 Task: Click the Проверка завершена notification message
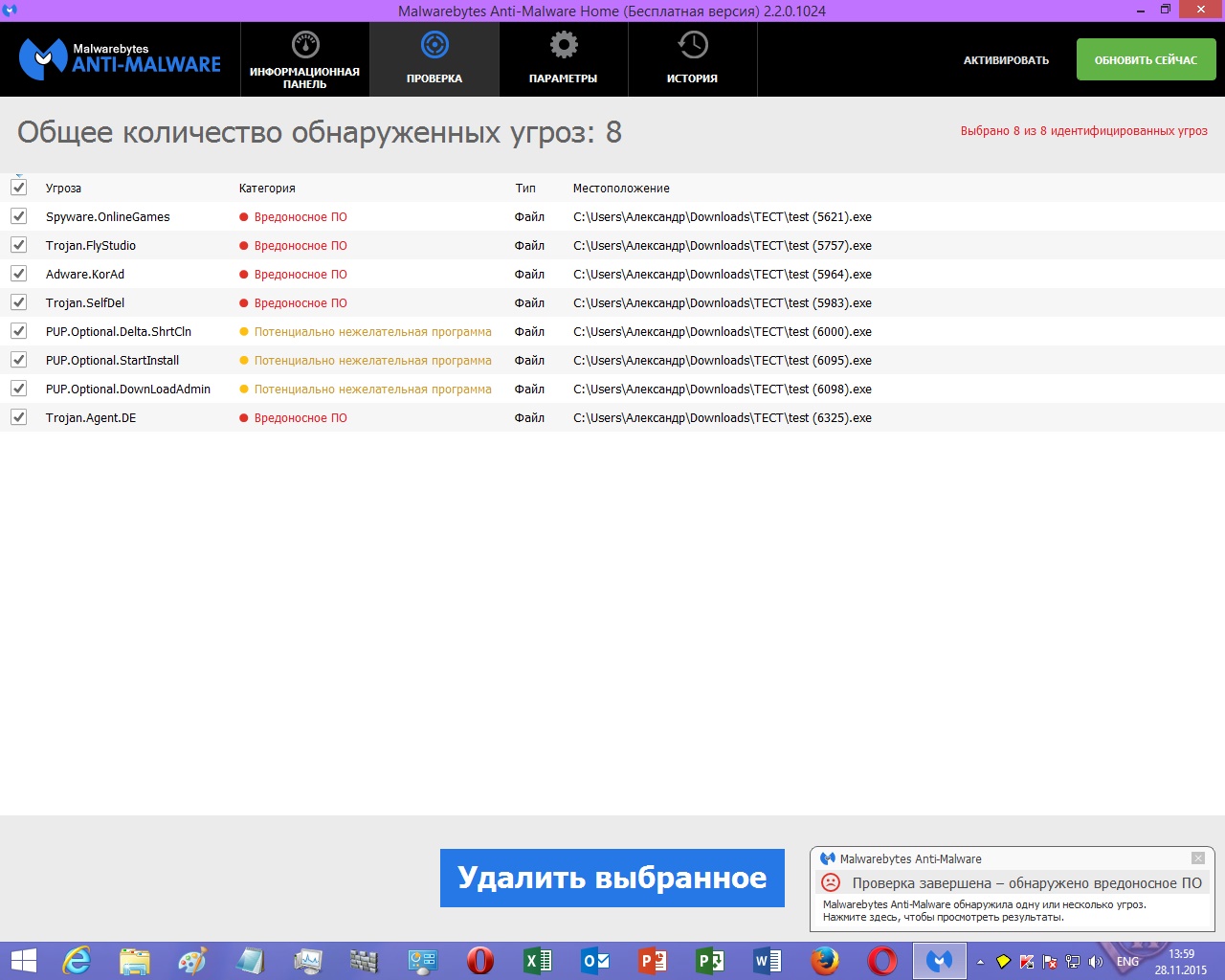click(1027, 883)
